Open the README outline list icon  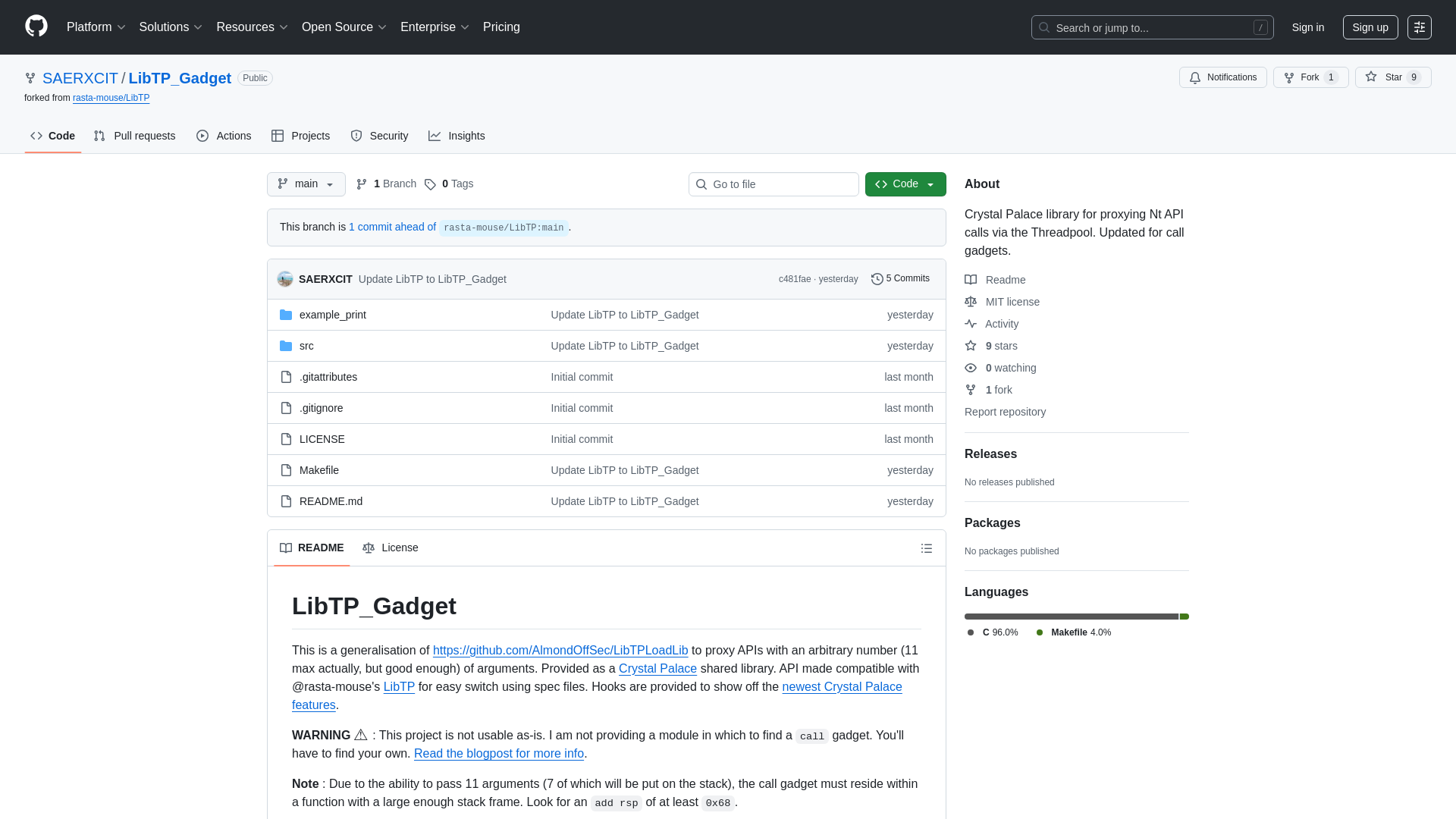927,548
